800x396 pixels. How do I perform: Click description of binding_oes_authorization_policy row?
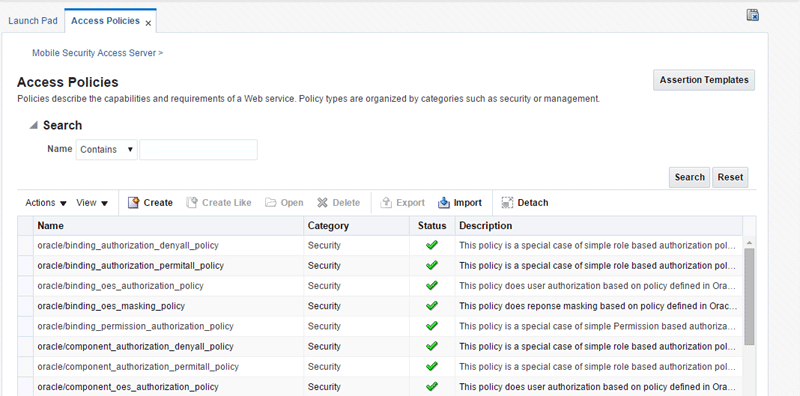pos(597,286)
